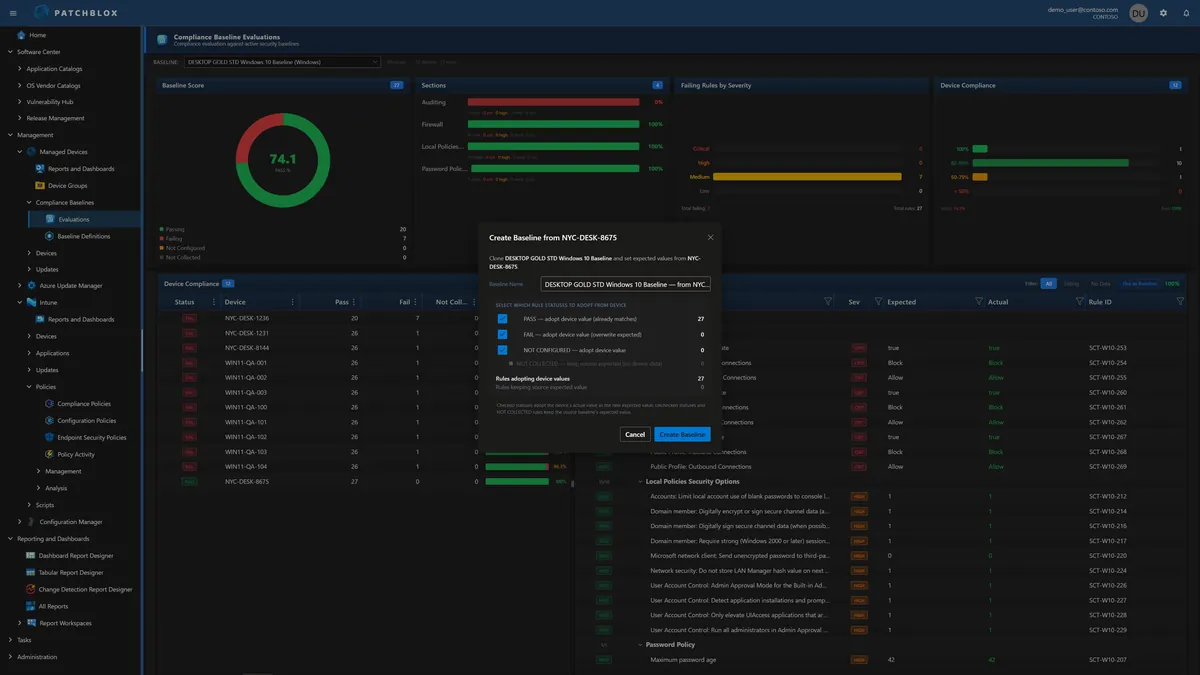Expand Analysis under Policies
Image resolution: width=1200 pixels, height=675 pixels.
tap(38, 488)
